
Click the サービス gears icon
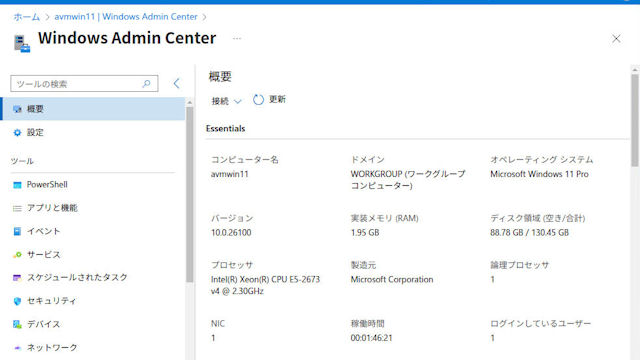[x=17, y=255]
